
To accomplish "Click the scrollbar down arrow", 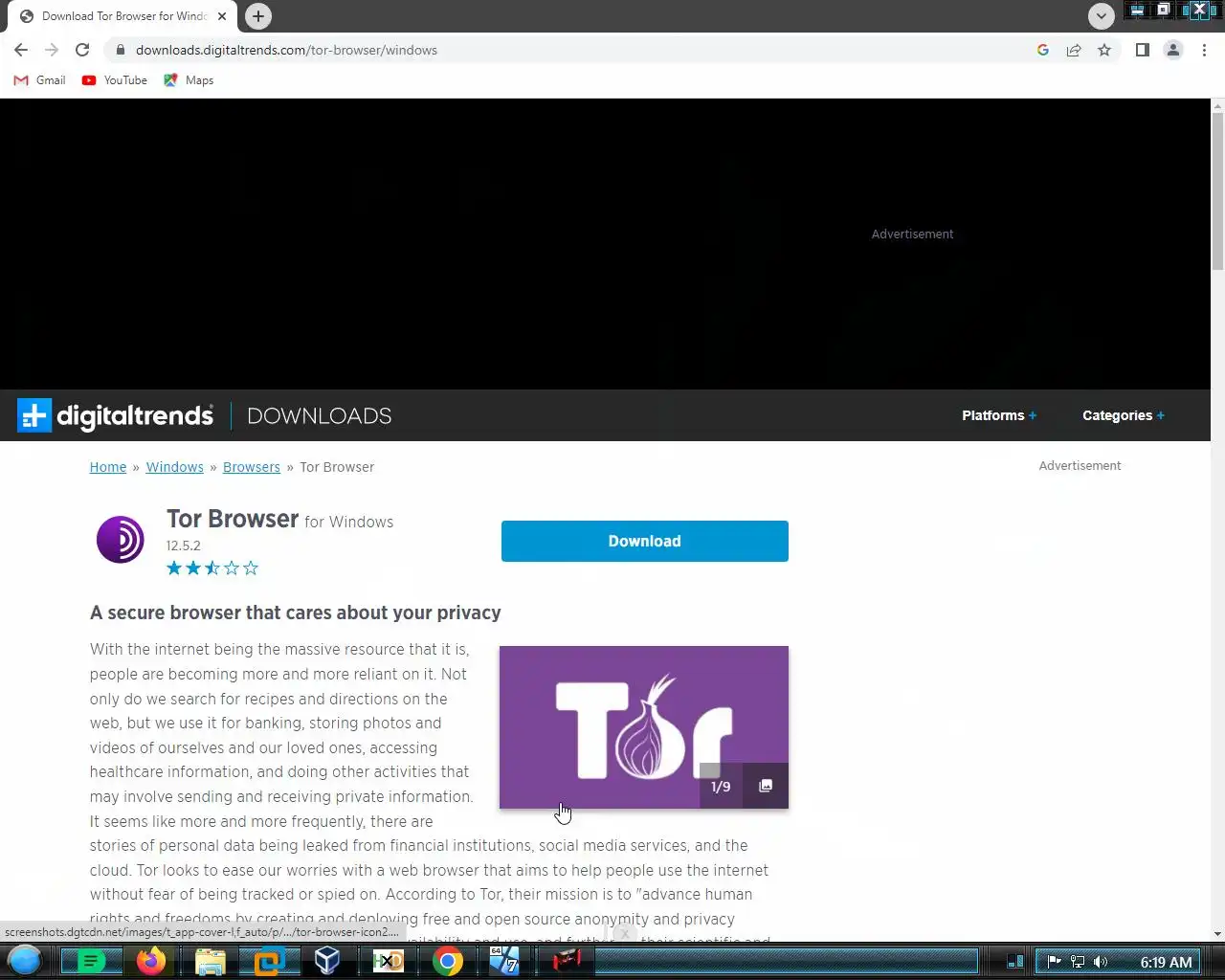I will coord(1217,934).
